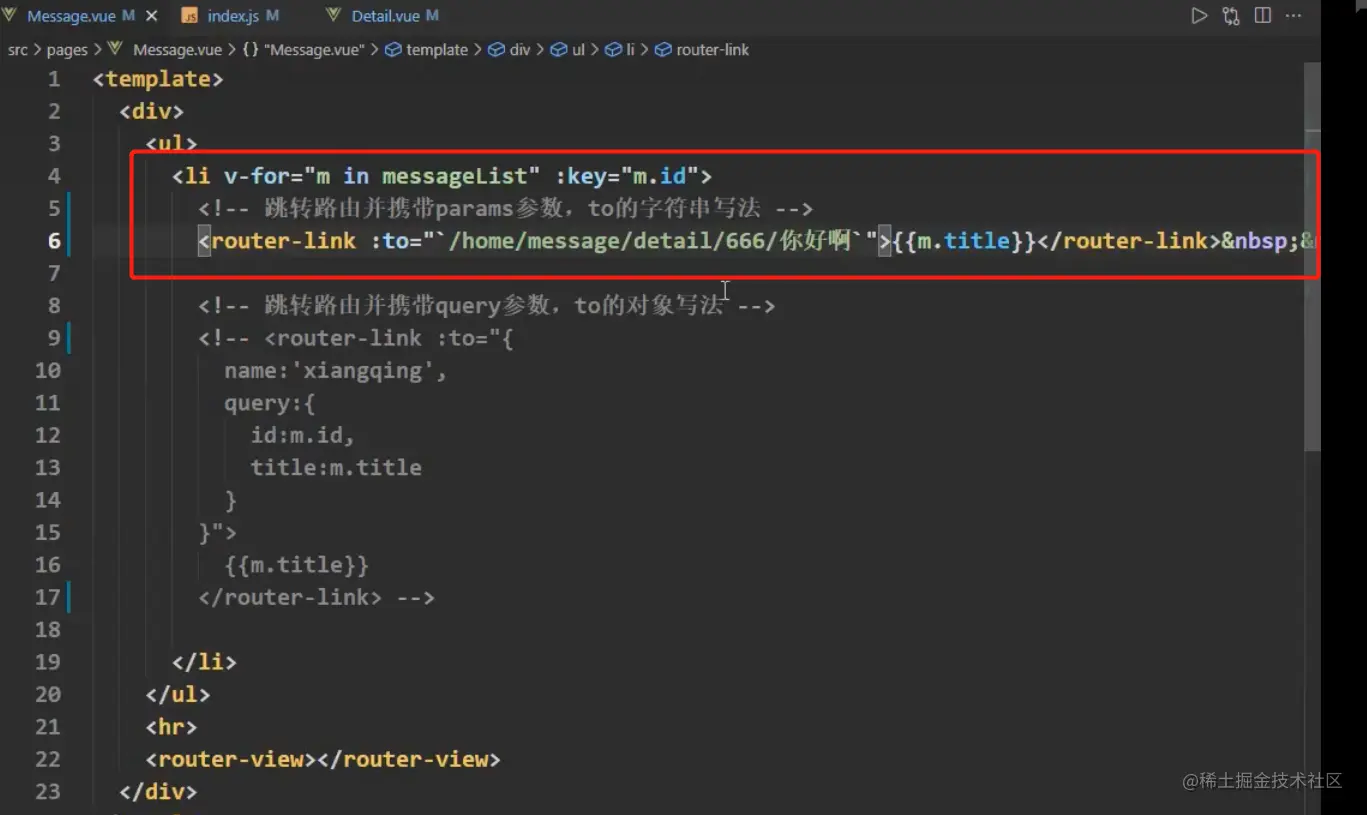The height and width of the screenshot is (815, 1367).
Task: Open the div breadcrumb symbol list
Action: 520,50
